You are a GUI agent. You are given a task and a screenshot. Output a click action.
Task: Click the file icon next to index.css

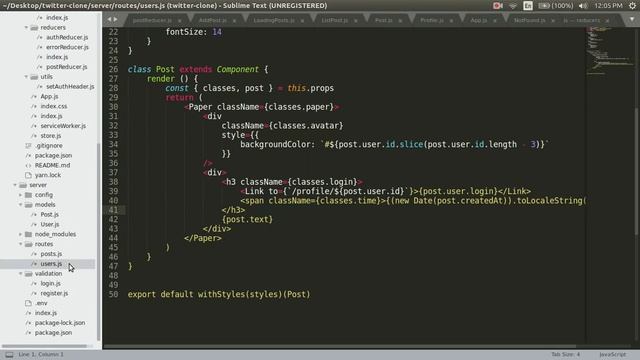point(34,106)
